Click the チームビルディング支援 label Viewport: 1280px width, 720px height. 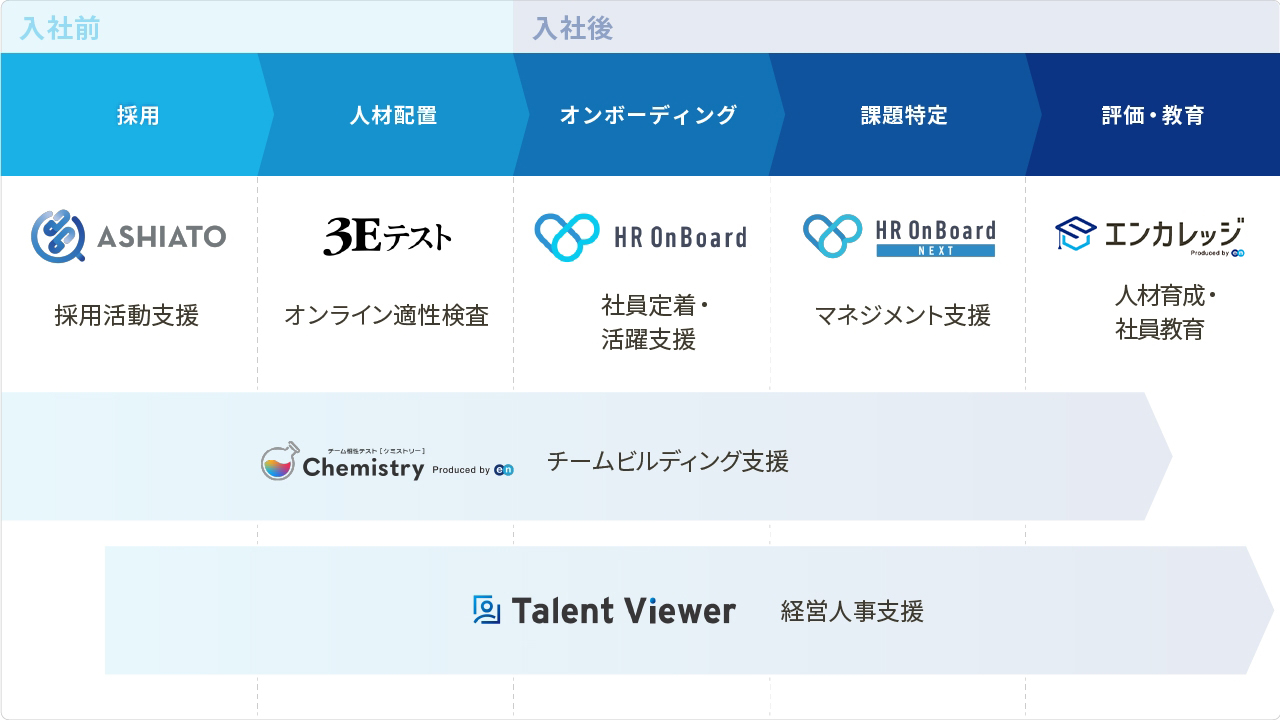667,461
